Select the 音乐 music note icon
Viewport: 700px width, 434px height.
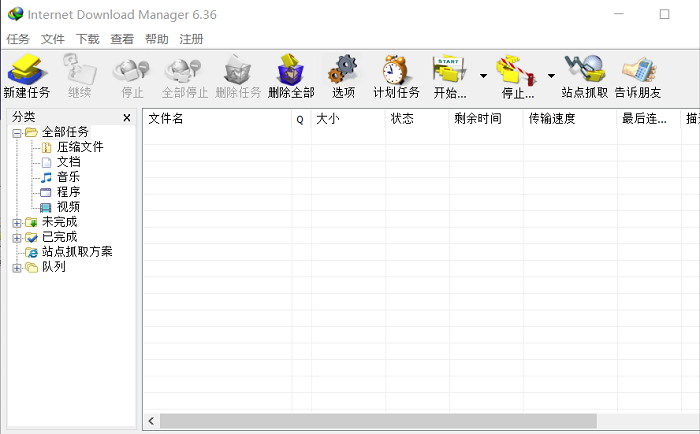pyautogui.click(x=46, y=177)
